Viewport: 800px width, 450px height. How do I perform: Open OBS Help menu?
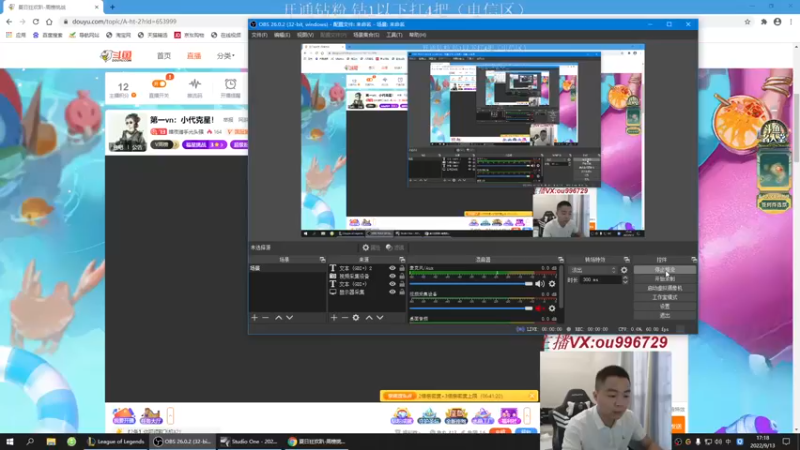coord(417,35)
